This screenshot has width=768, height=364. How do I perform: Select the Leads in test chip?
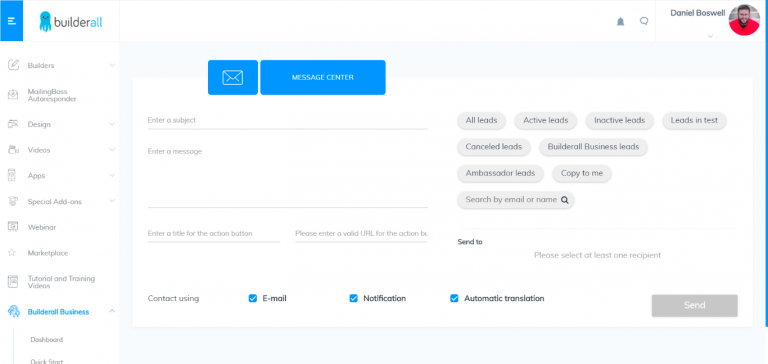click(695, 121)
